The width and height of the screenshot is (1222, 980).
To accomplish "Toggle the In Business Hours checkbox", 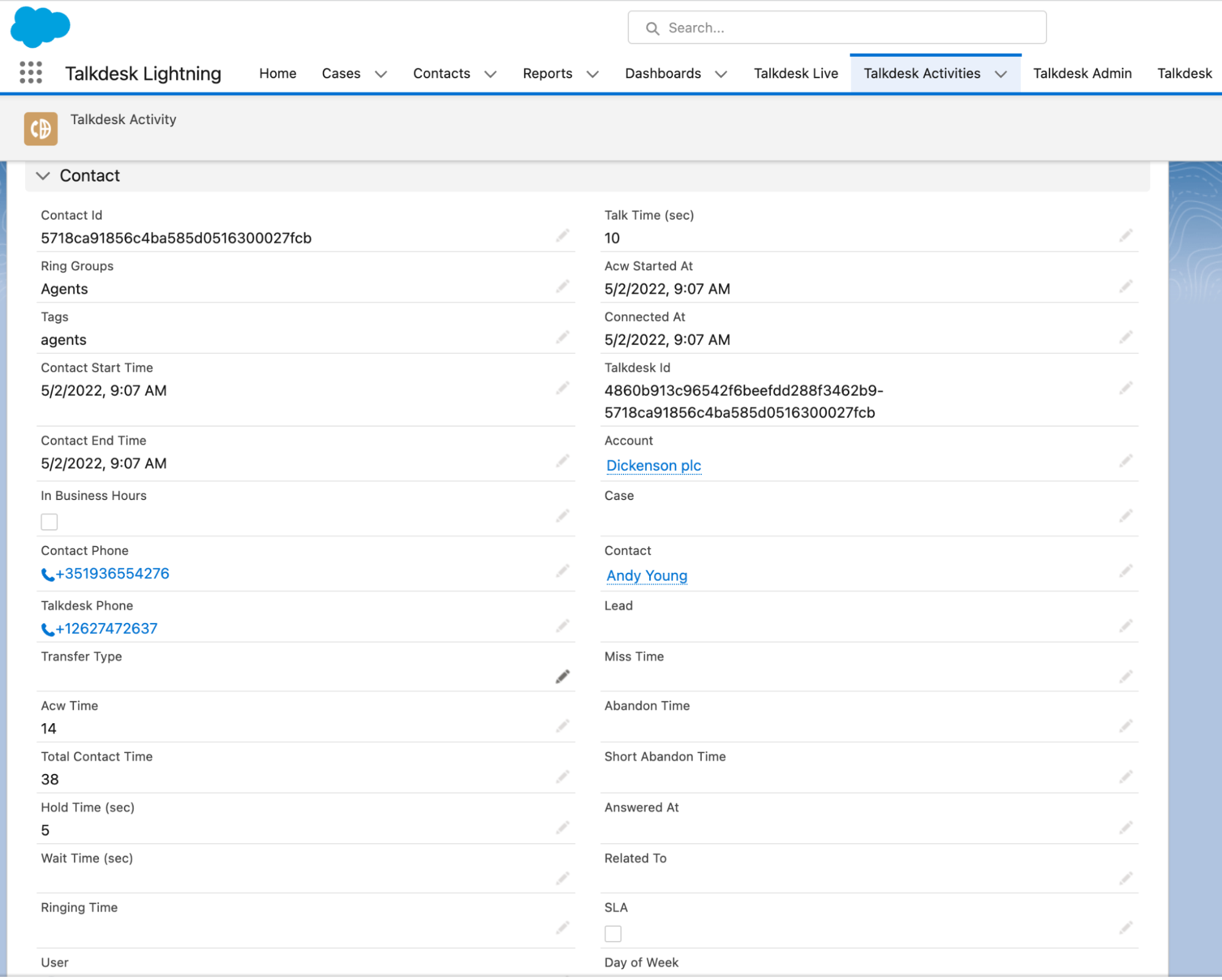I will 50,522.
